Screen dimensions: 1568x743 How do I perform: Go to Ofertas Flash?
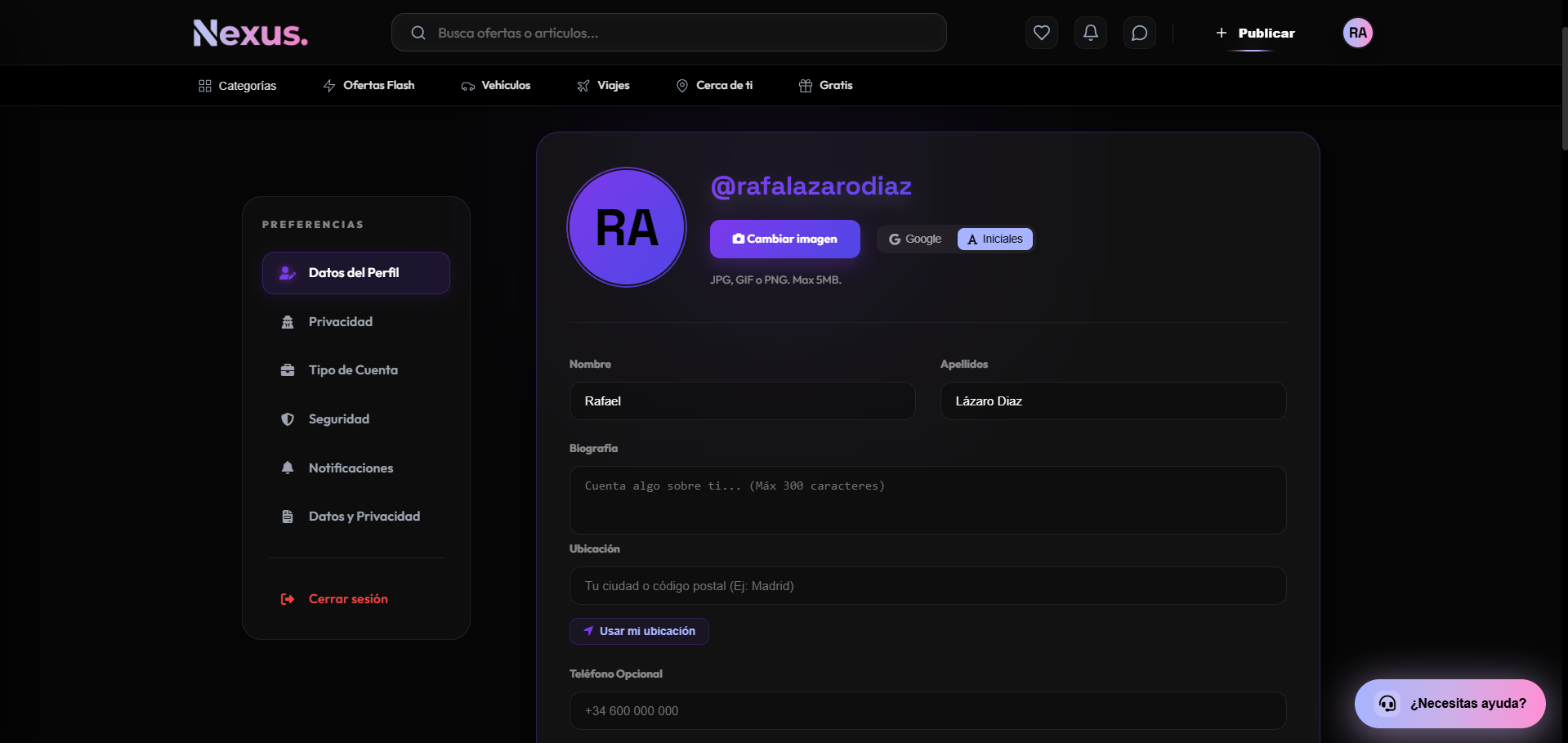369,86
